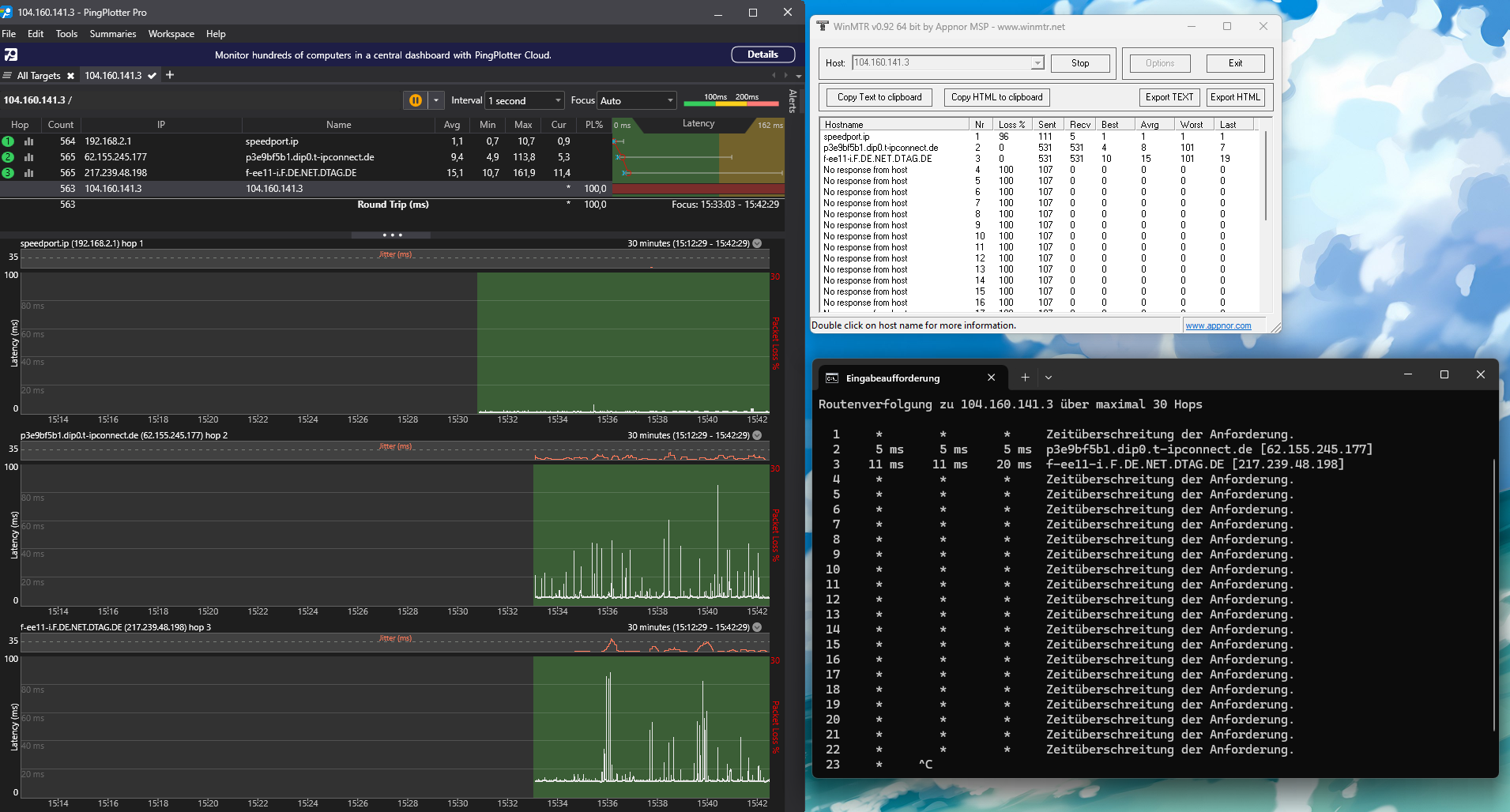Click the WinMTR title bar app icon
This screenshot has height=812, width=1510.
click(x=823, y=26)
